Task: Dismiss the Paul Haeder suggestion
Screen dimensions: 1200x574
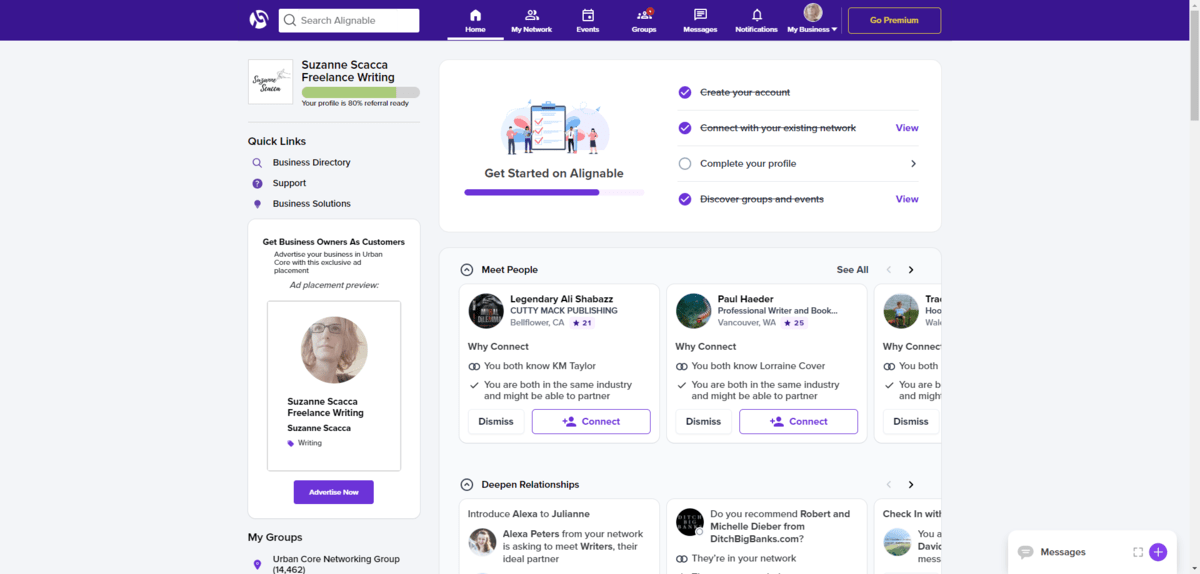Action: click(703, 421)
